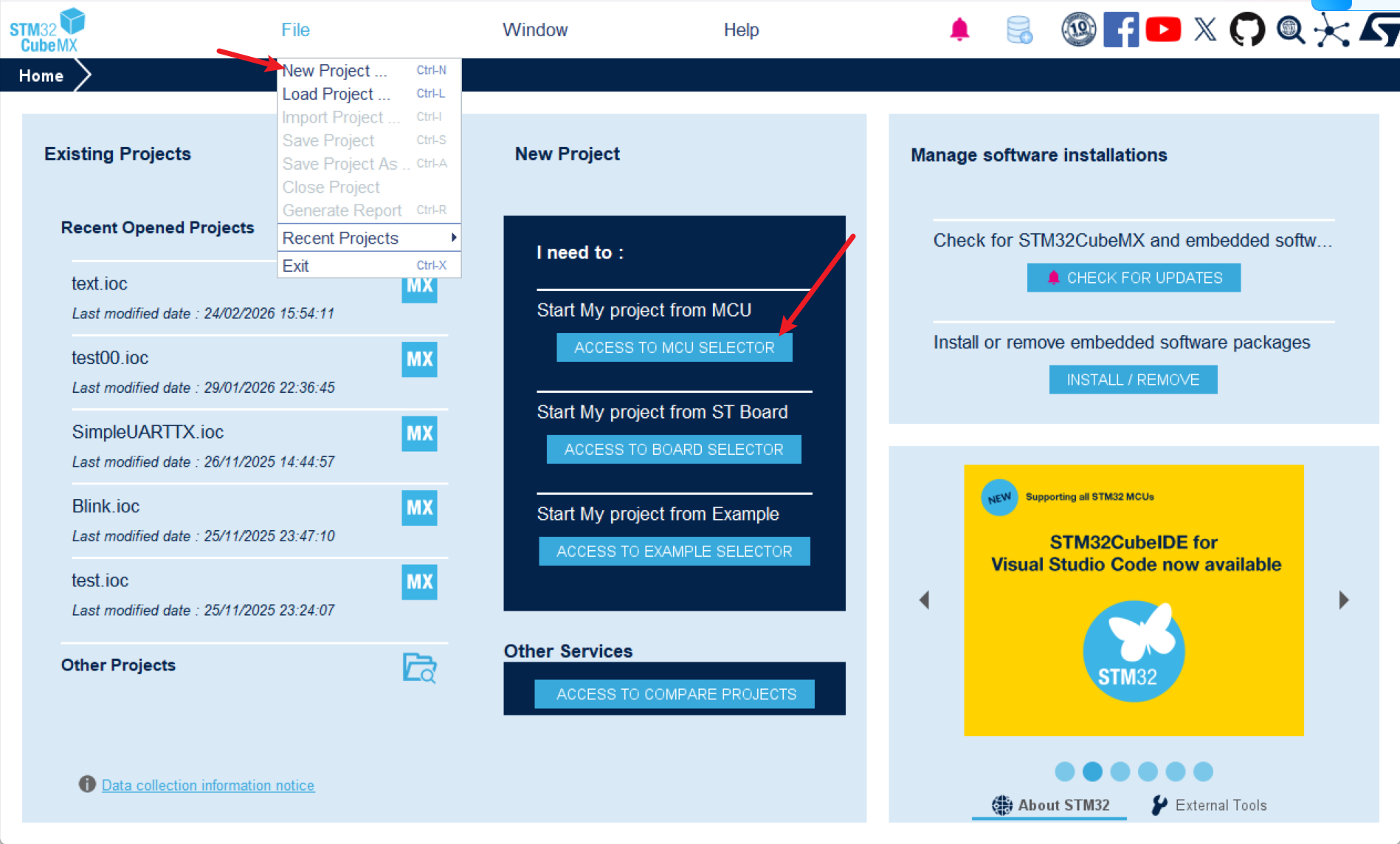Click INSTALL / REMOVE button
Screen dimensions: 1400x844
(x=1134, y=380)
